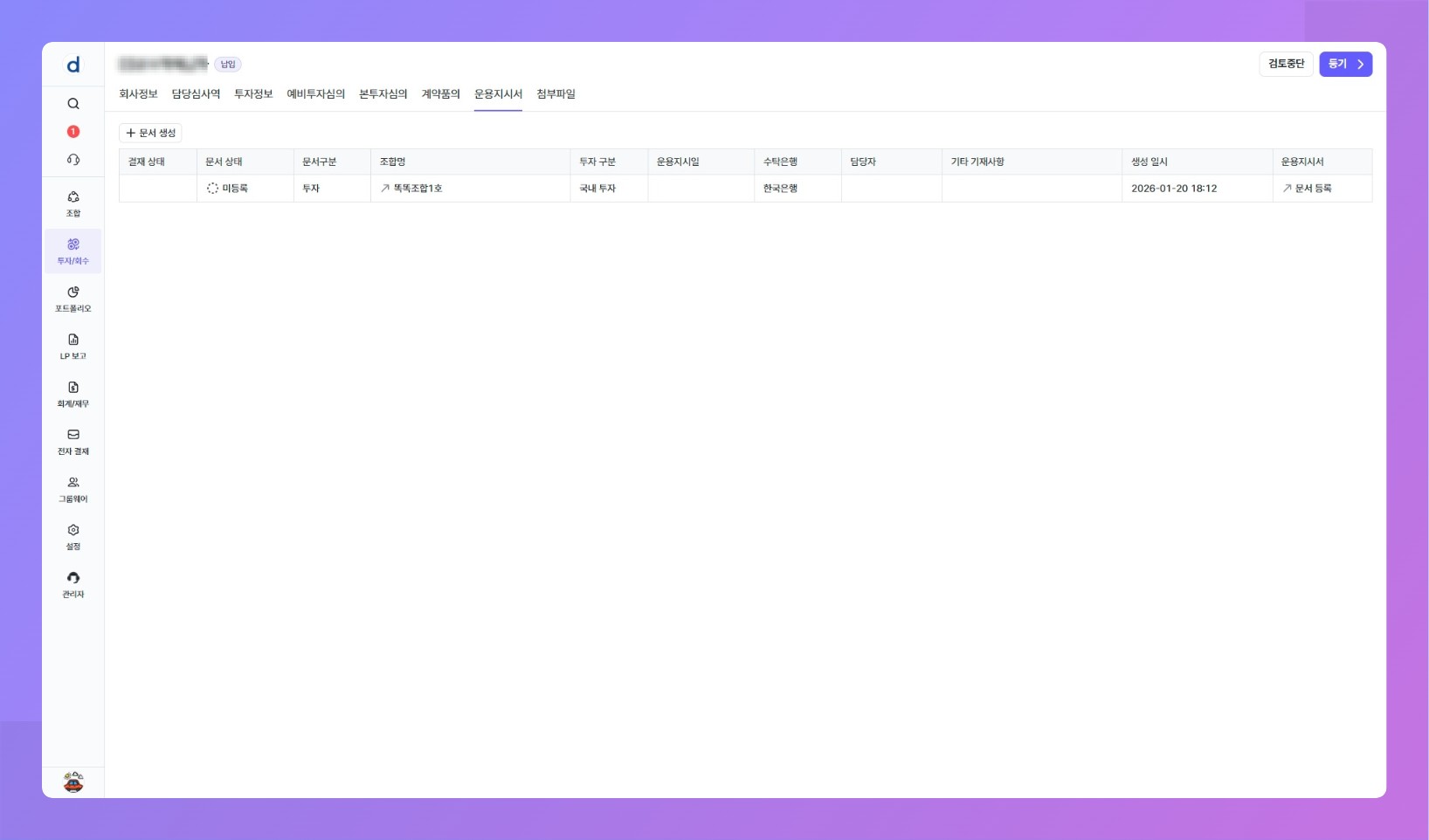1429x840 pixels.
Task: Open 회계/재무 in the sidebar
Action: (73, 394)
